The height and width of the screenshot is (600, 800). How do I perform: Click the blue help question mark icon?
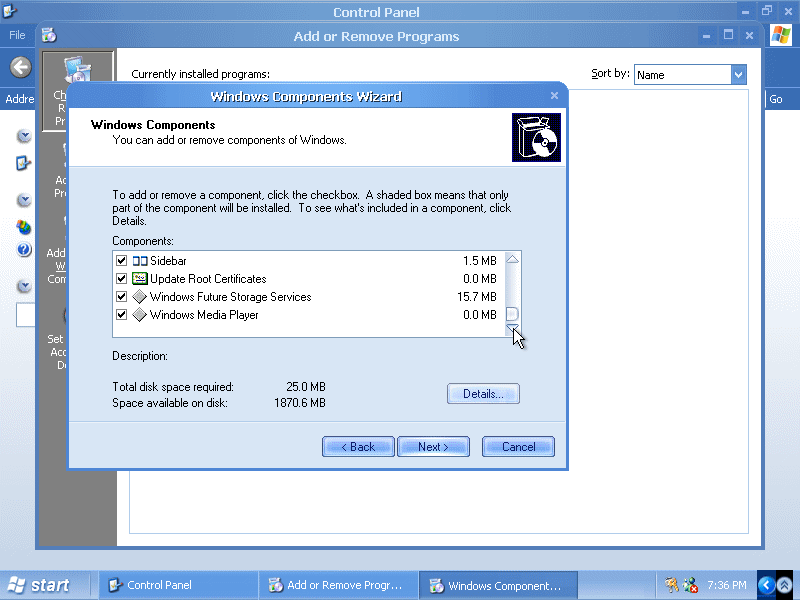(24, 249)
